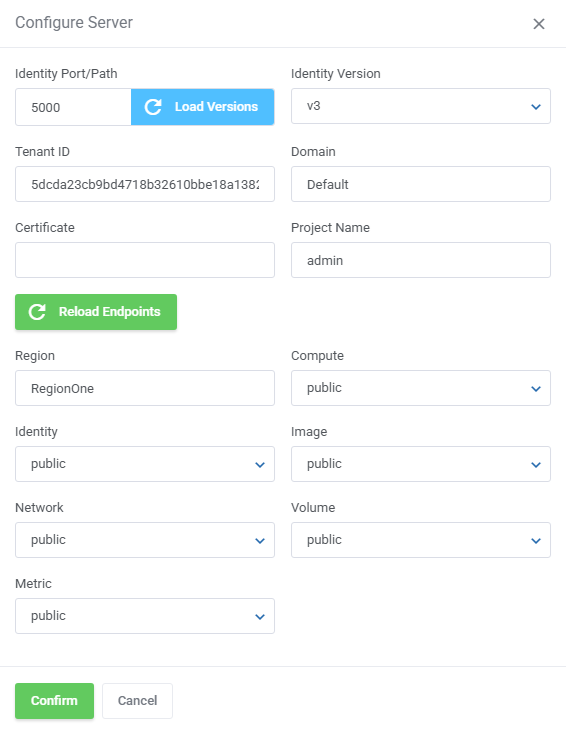Viewport: 566px width, 734px height.
Task: Close the Configure Server dialog
Action: pos(539,23)
